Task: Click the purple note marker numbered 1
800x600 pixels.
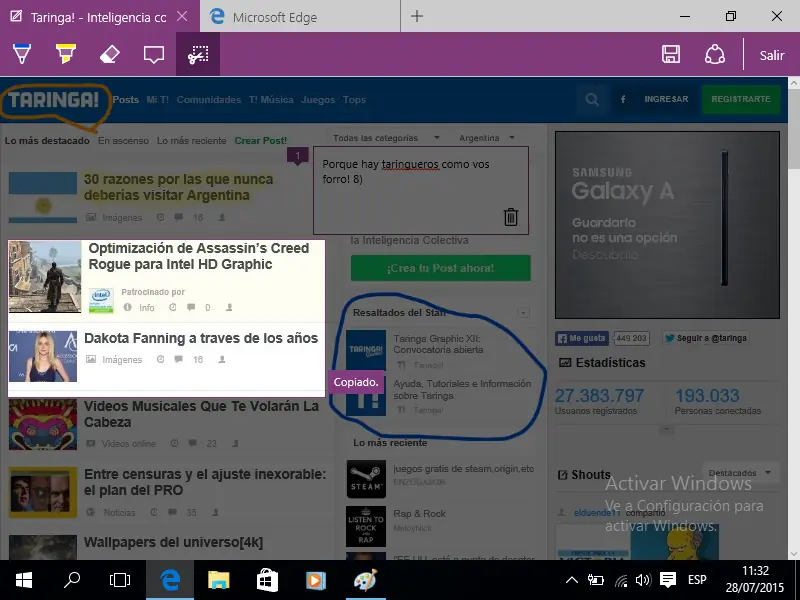Action: (x=297, y=155)
